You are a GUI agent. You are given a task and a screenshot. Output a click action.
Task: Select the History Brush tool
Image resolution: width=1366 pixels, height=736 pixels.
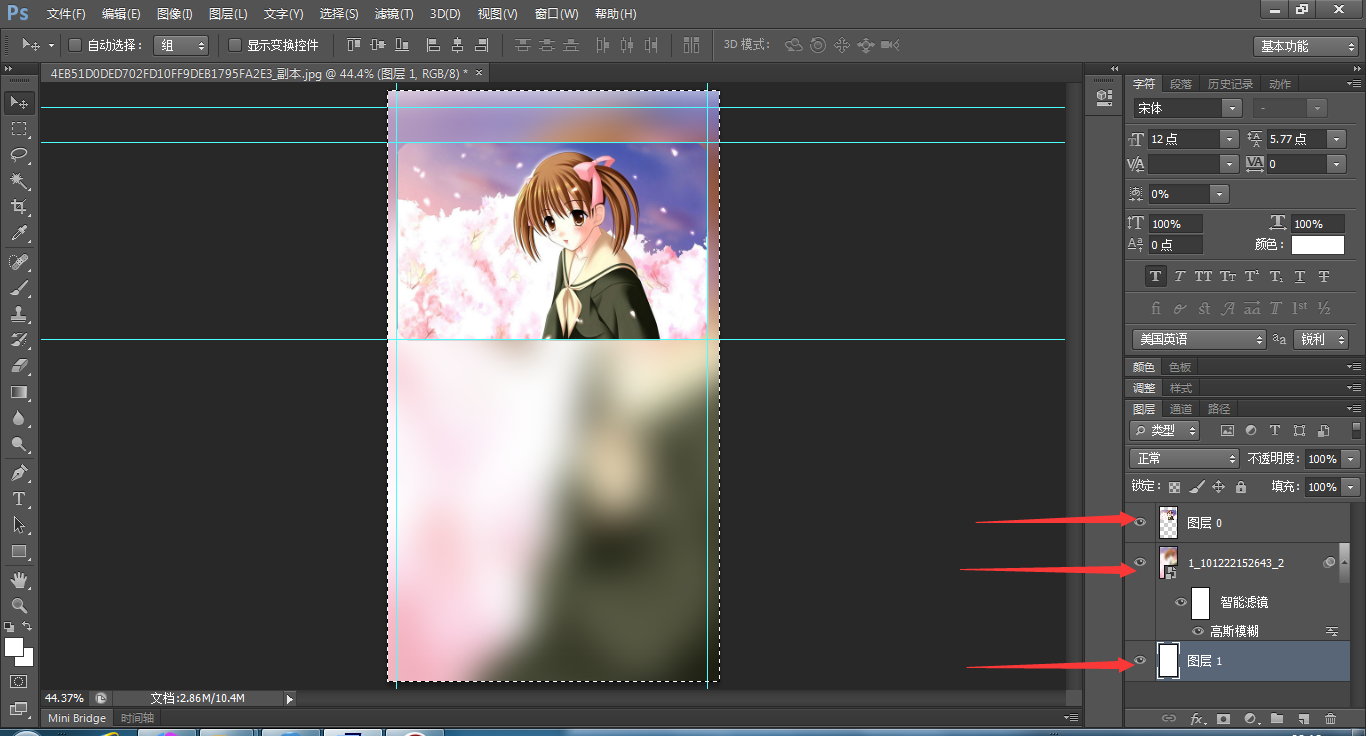click(19, 340)
